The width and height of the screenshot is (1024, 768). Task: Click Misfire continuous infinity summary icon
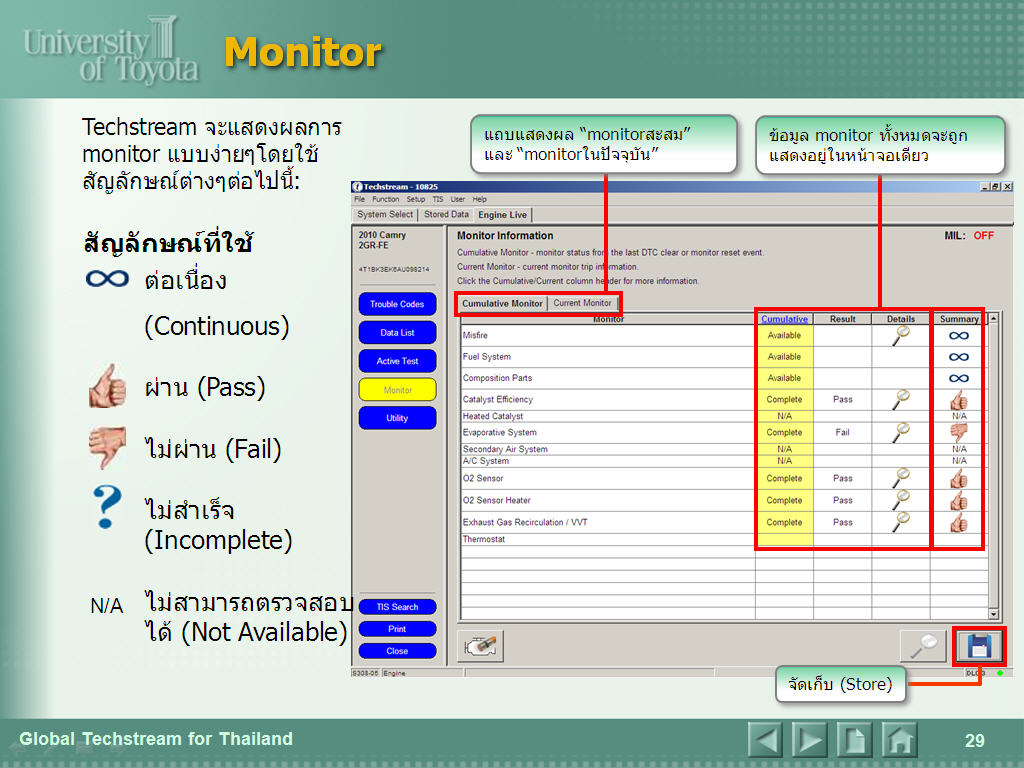959,336
